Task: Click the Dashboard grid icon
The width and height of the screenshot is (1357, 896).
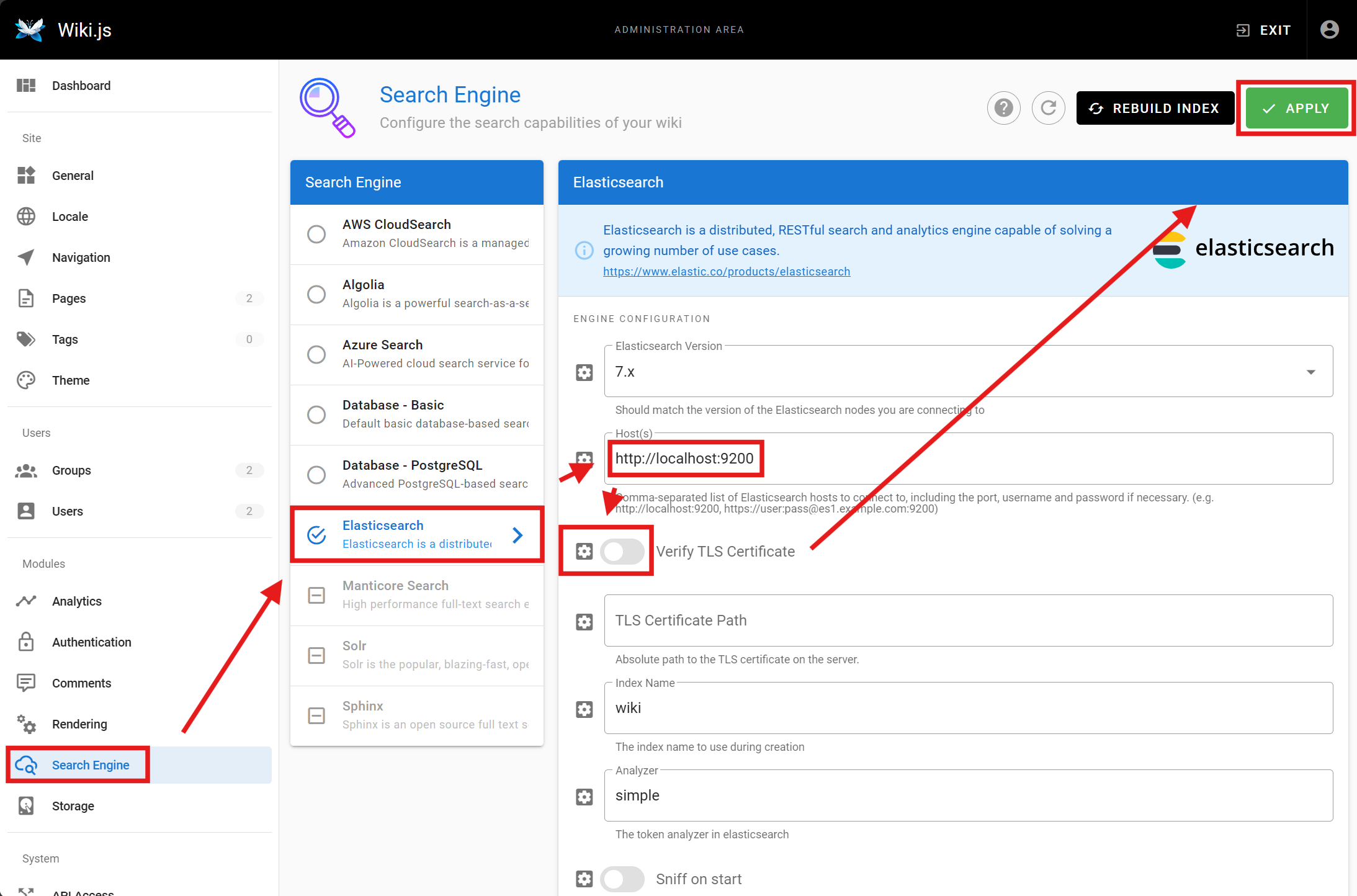Action: pyautogui.click(x=26, y=86)
